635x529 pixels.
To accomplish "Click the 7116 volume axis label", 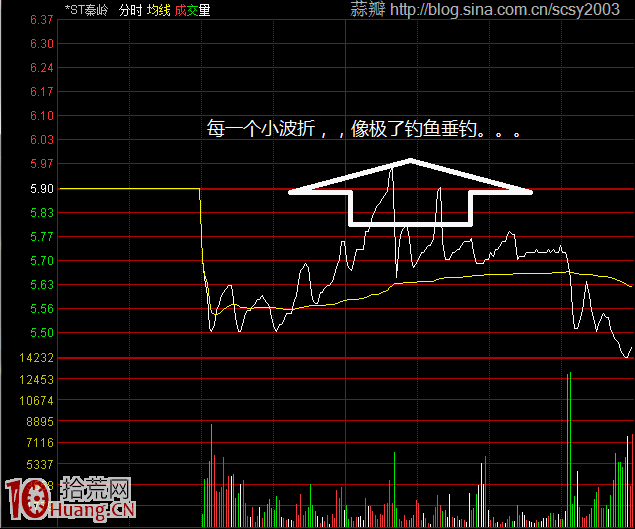I will [40, 443].
